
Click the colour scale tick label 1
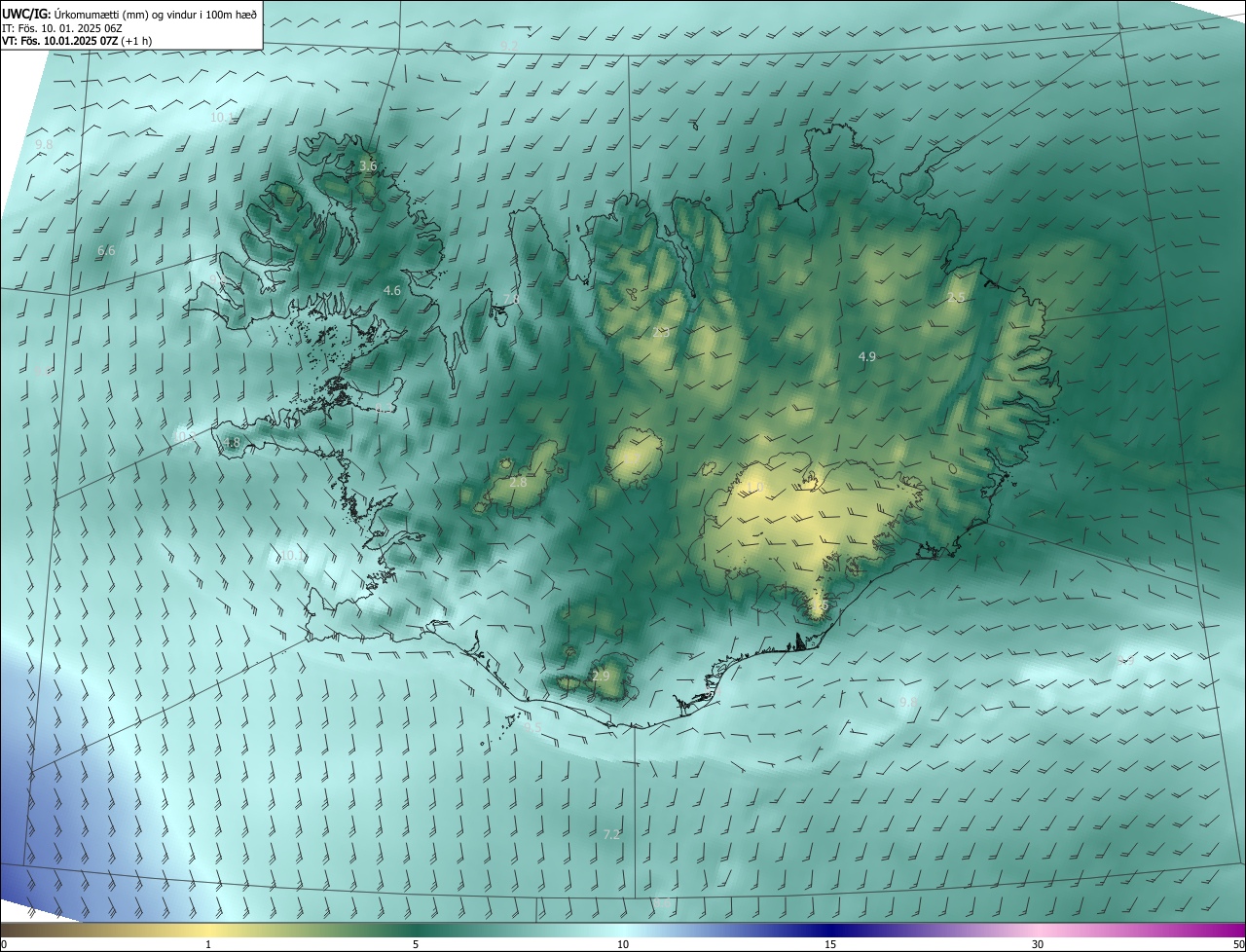point(208,945)
